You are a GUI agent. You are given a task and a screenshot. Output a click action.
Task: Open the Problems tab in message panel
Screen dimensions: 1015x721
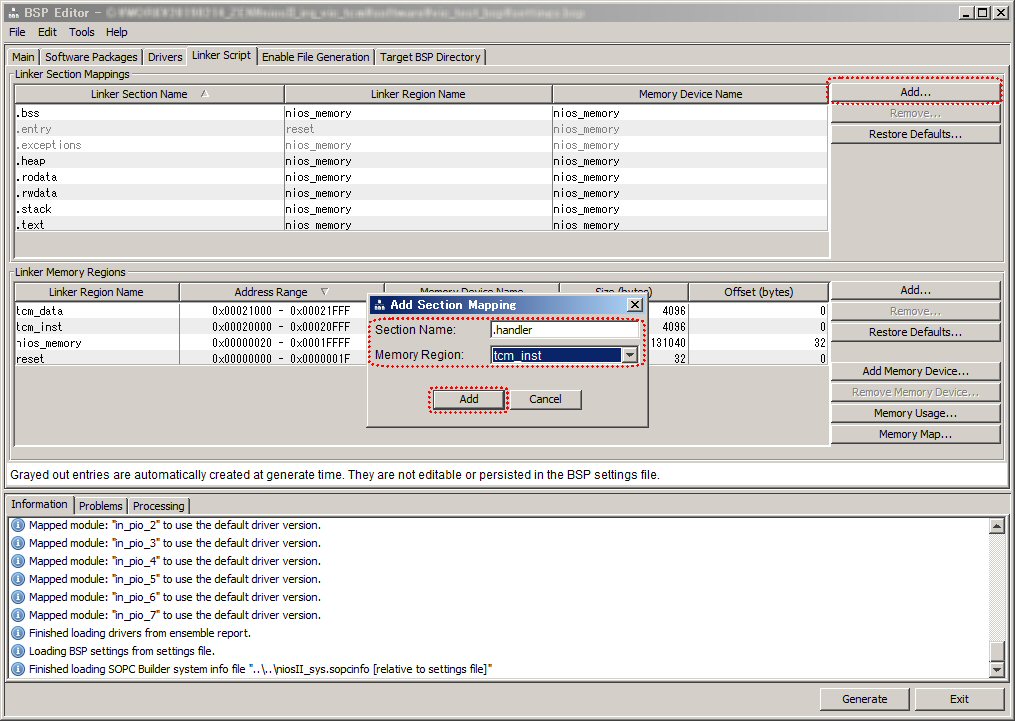[x=100, y=506]
